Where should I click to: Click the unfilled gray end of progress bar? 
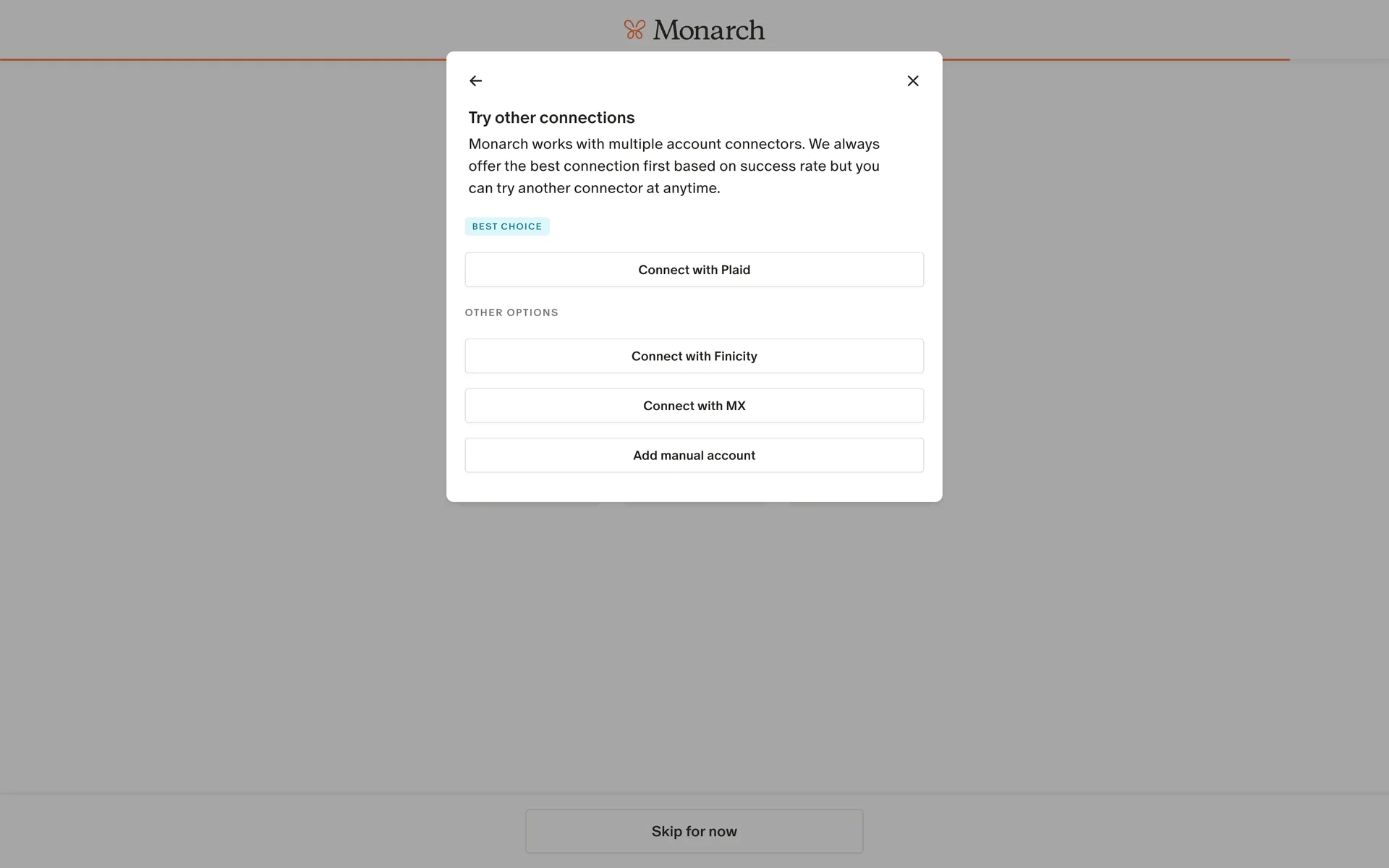tap(1338, 59)
